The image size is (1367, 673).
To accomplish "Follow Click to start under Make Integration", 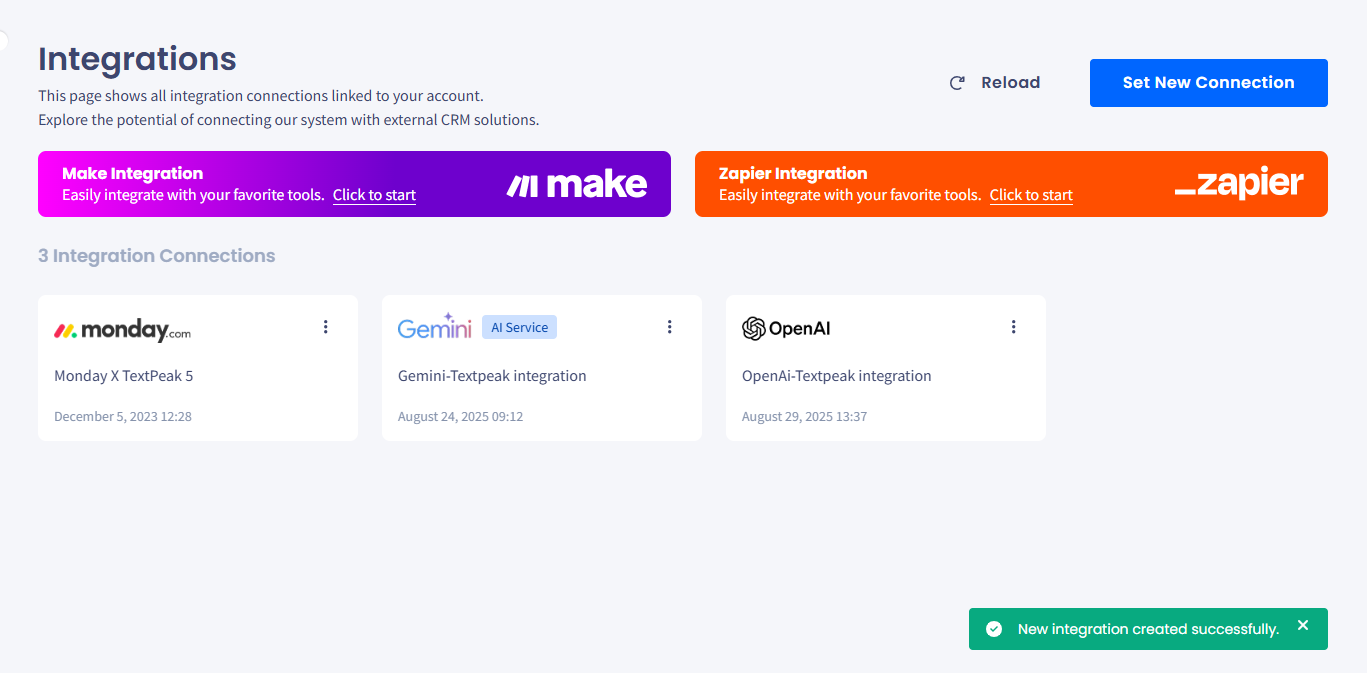I will coord(374,195).
